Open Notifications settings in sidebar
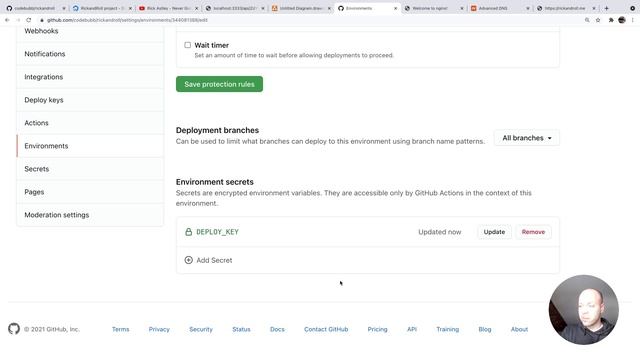The width and height of the screenshot is (640, 360). (90, 54)
